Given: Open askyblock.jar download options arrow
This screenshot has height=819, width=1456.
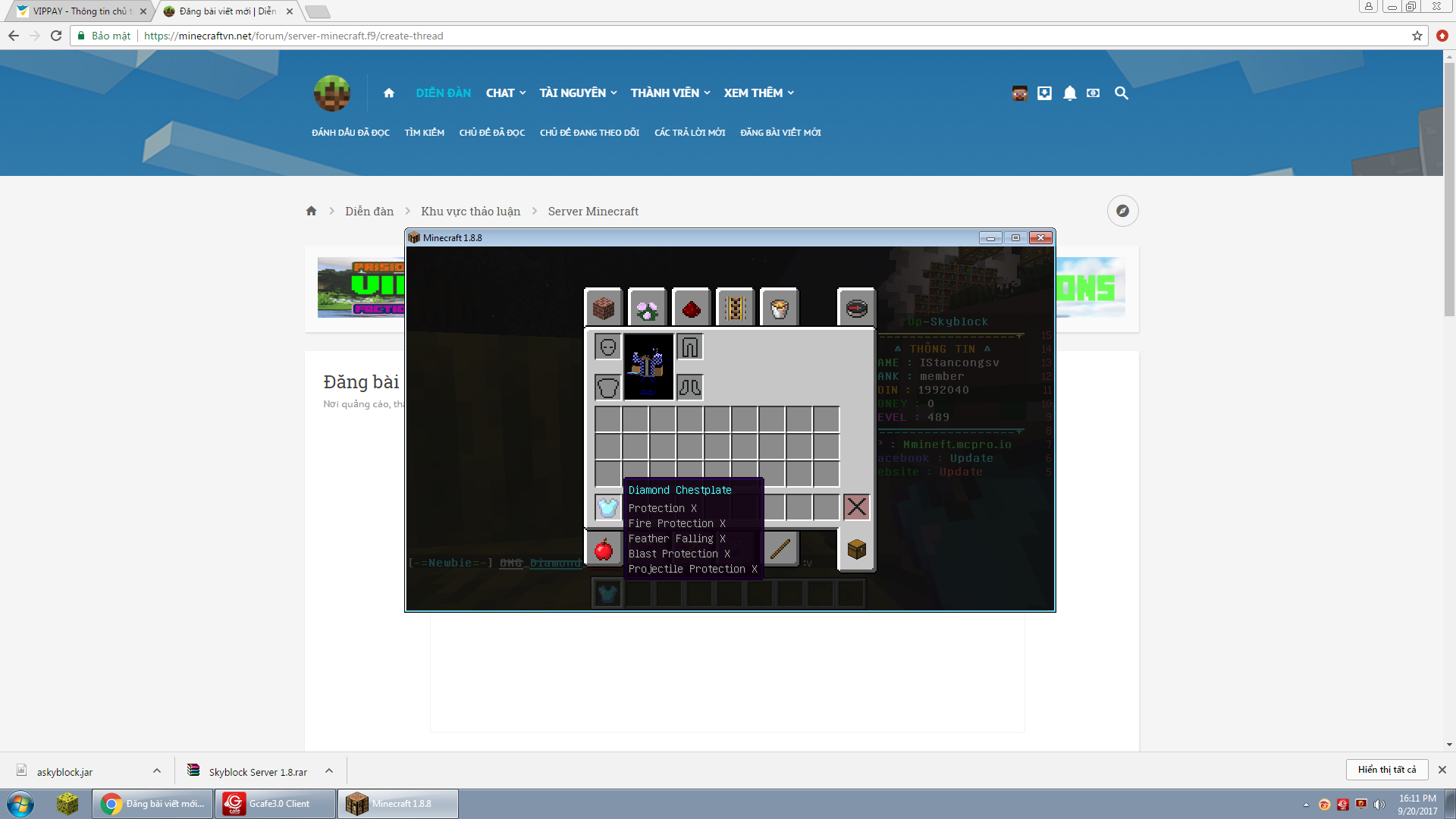Looking at the screenshot, I should [157, 771].
